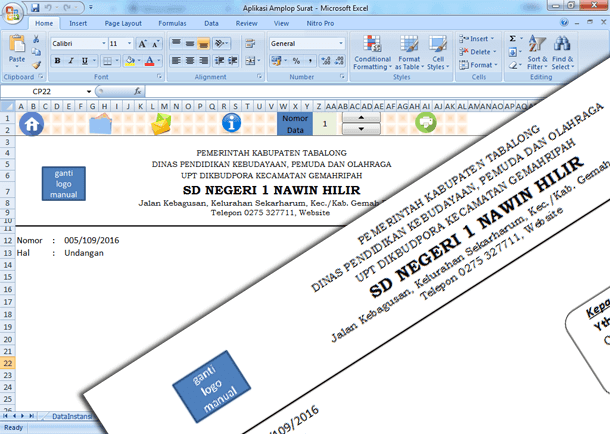Increase Nomor Data with up spinner
Viewport: 610px width, 434px height.
[361, 117]
